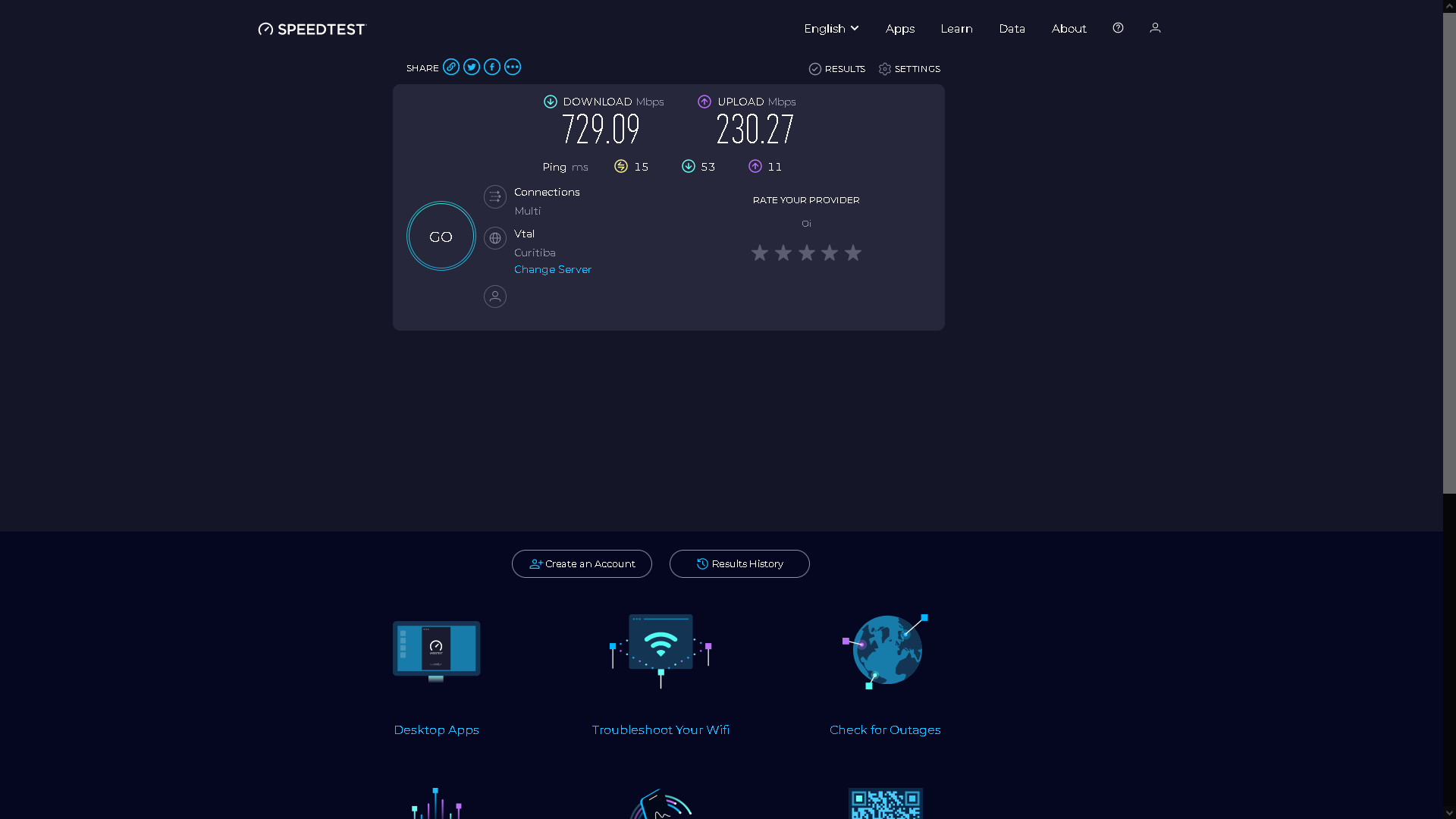Open the Desktop Apps monitor illustration
Image resolution: width=1456 pixels, height=819 pixels.
[x=436, y=651]
